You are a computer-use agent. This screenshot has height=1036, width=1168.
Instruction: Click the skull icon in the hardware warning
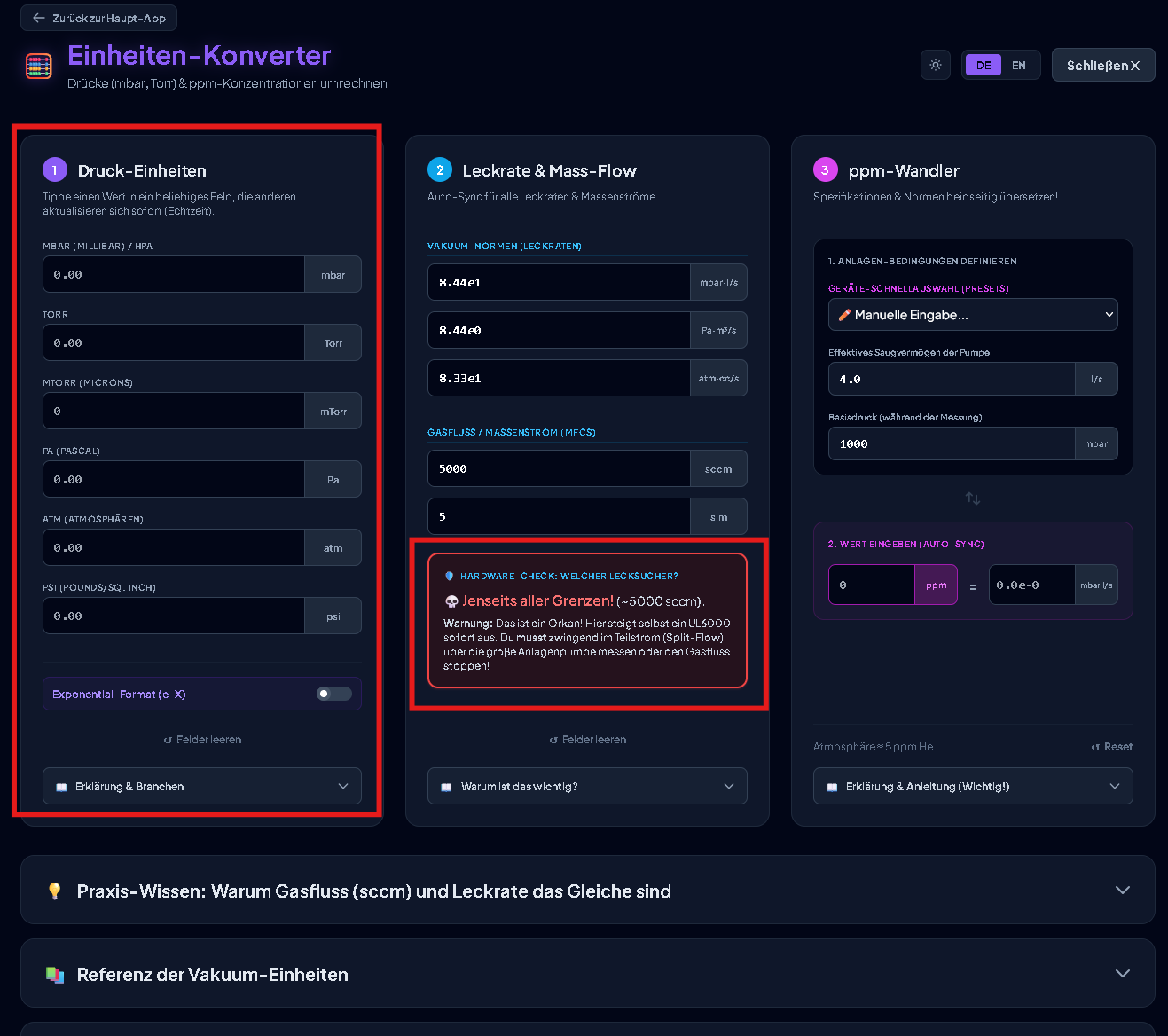pos(451,601)
